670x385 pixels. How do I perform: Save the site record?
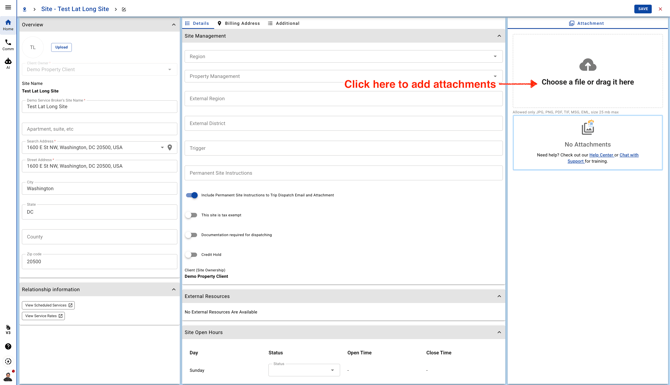pyautogui.click(x=643, y=9)
